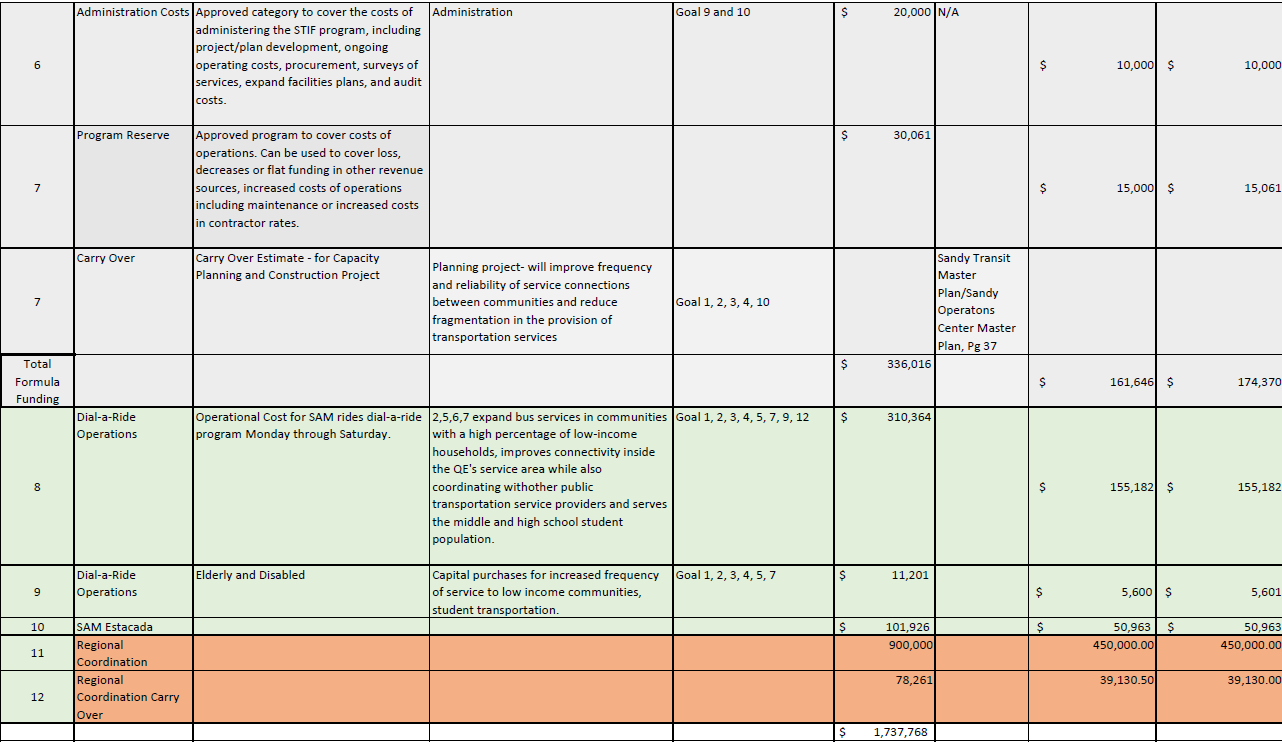
Task: Select the 15,000 value cell
Action: tap(1092, 187)
